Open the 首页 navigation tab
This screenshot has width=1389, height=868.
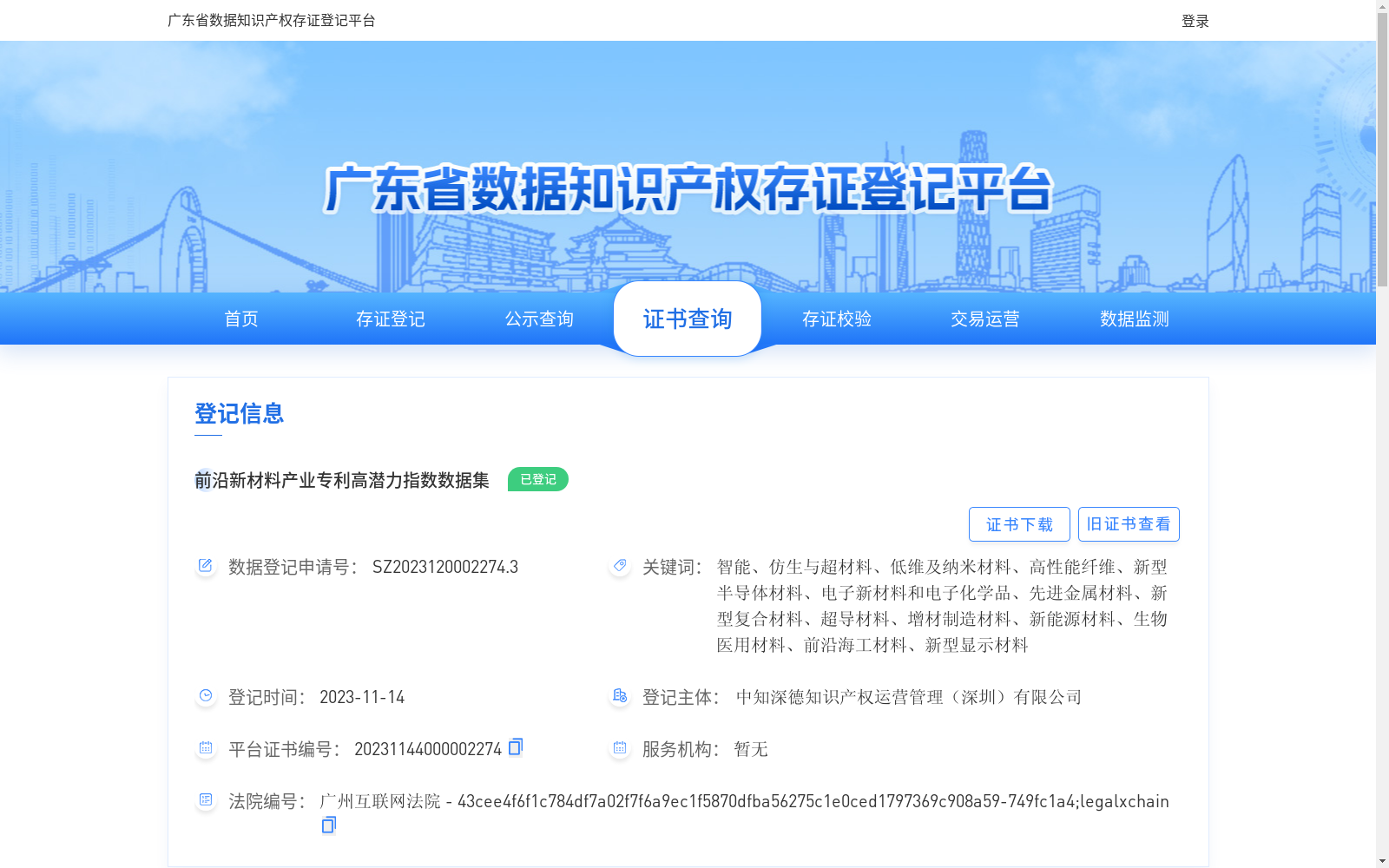tap(241, 319)
